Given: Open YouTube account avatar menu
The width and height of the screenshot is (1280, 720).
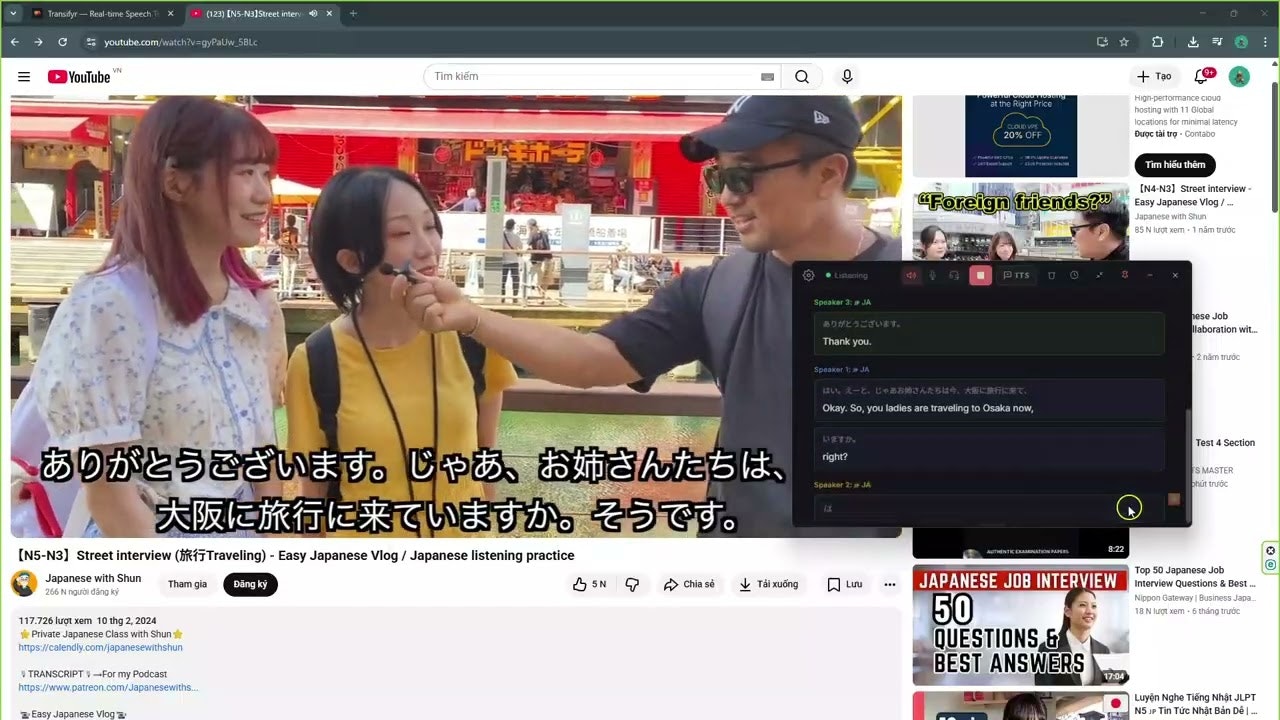Looking at the screenshot, I should tap(1239, 77).
